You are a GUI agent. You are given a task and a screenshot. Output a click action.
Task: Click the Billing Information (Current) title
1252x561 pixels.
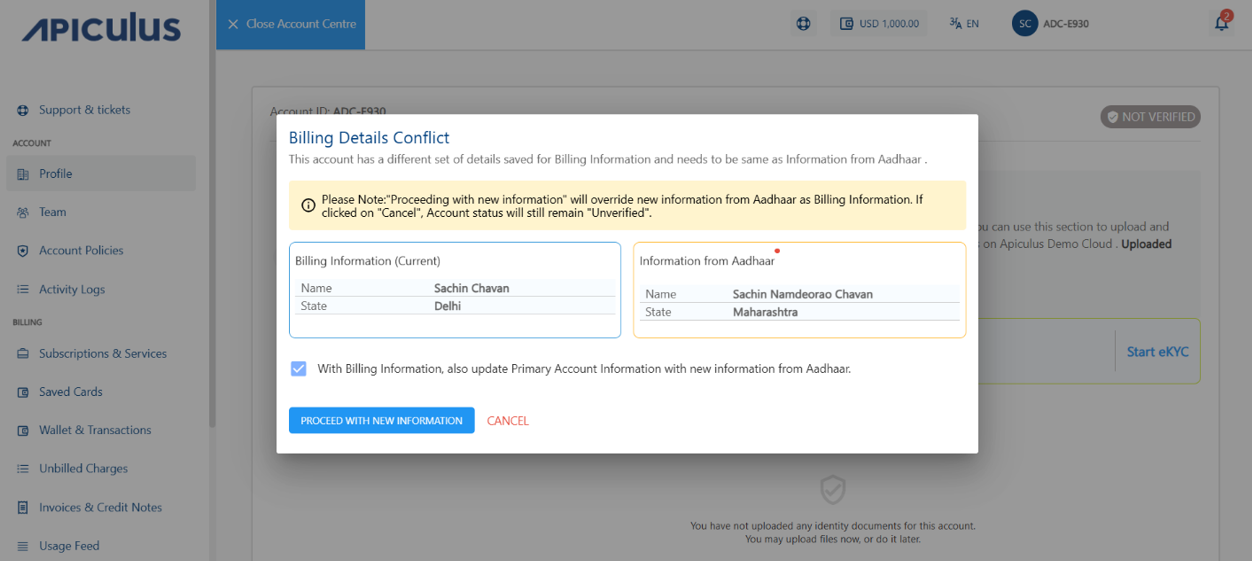(x=368, y=261)
